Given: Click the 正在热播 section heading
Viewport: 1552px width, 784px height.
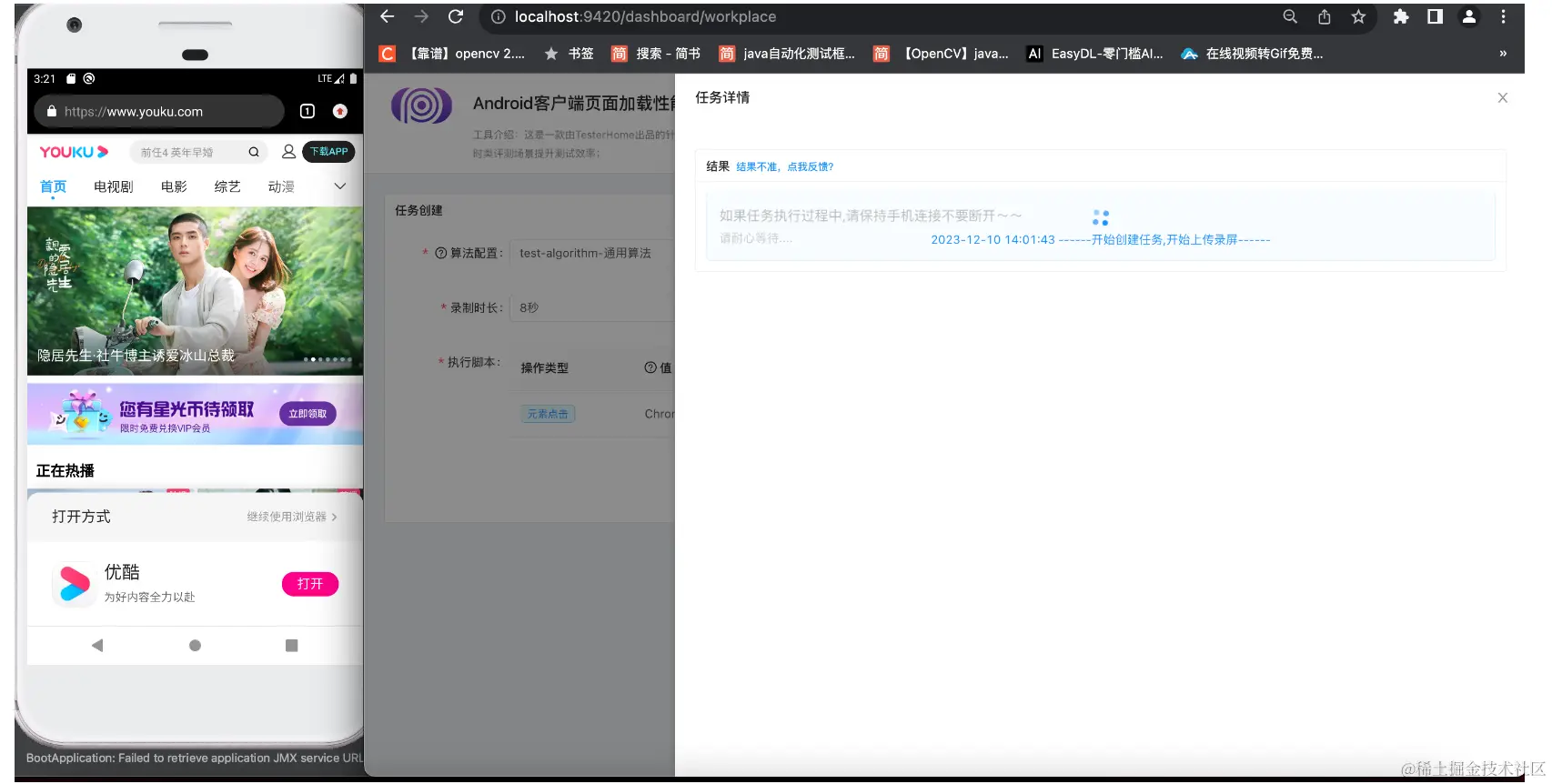Looking at the screenshot, I should coord(66,470).
